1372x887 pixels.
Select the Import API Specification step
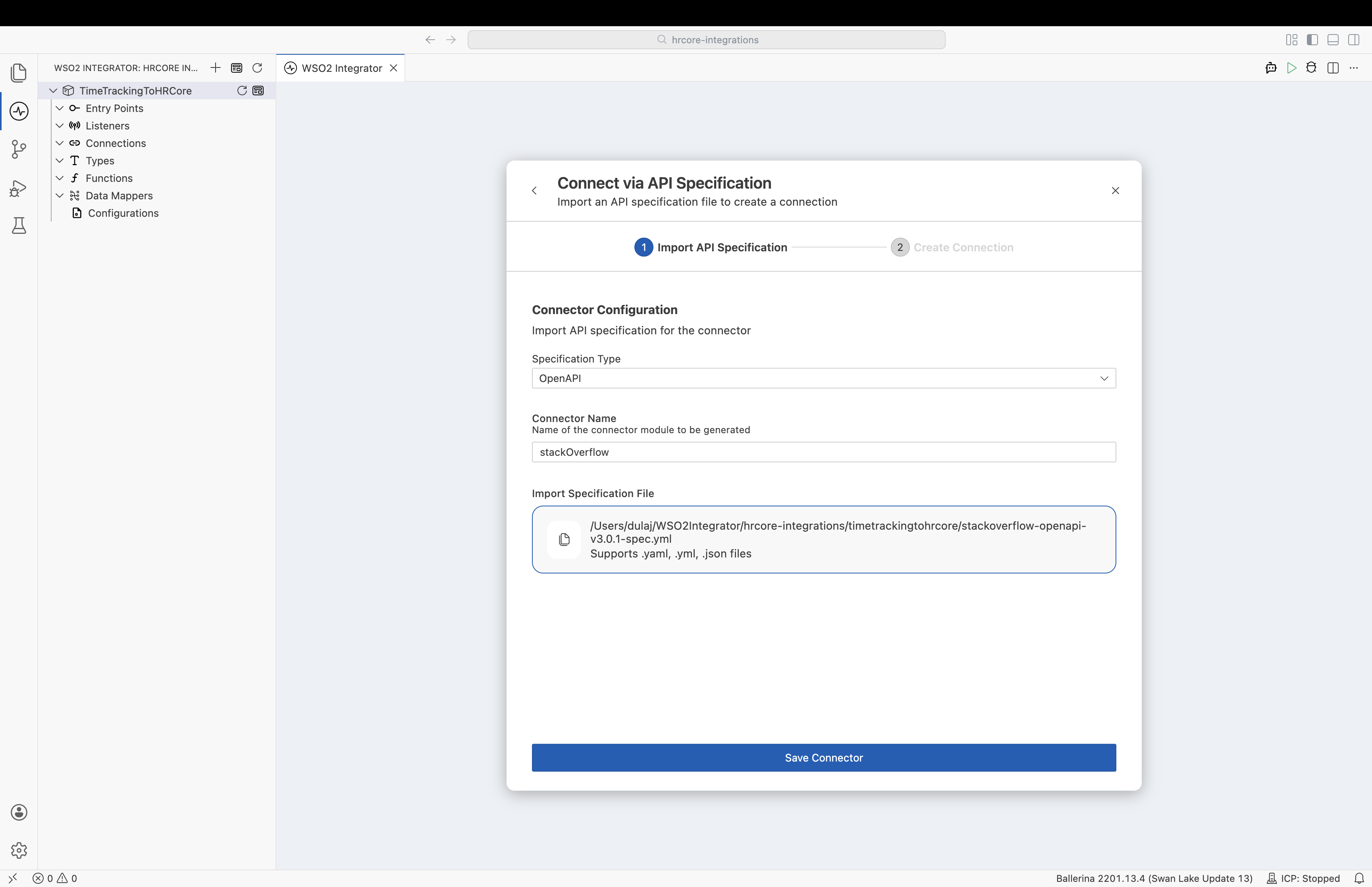[711, 247]
